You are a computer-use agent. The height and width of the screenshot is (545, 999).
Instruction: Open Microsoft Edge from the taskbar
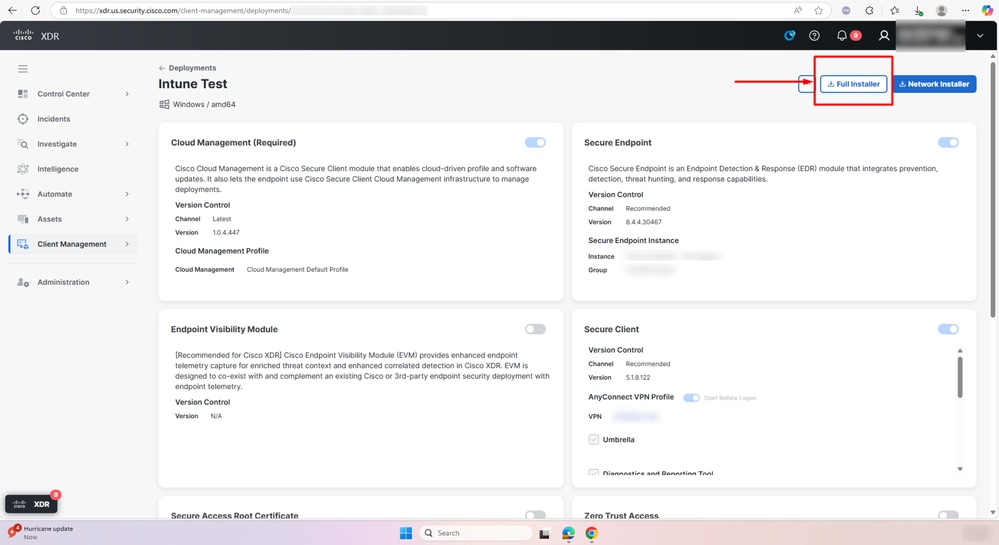click(x=568, y=533)
